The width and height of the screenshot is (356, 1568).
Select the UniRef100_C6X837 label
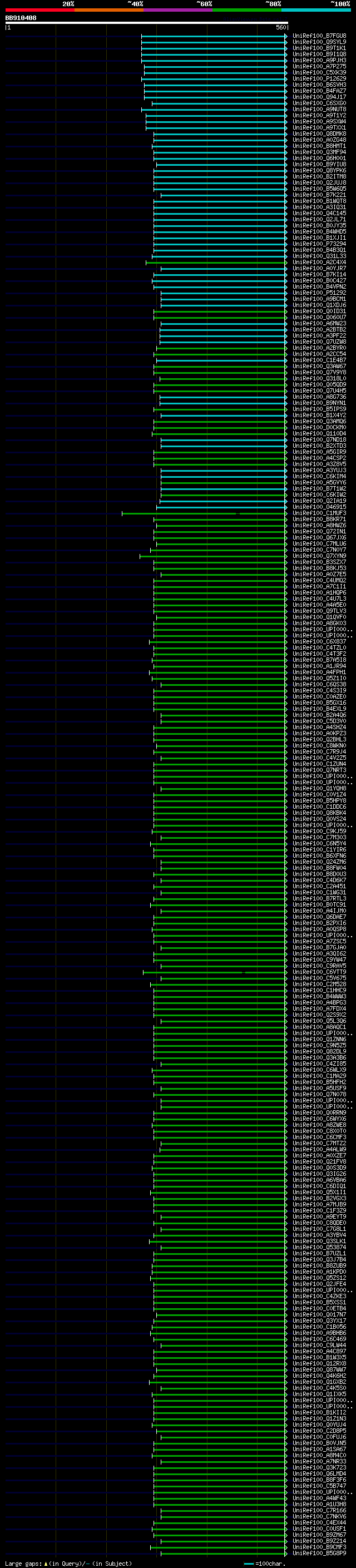pos(319,642)
